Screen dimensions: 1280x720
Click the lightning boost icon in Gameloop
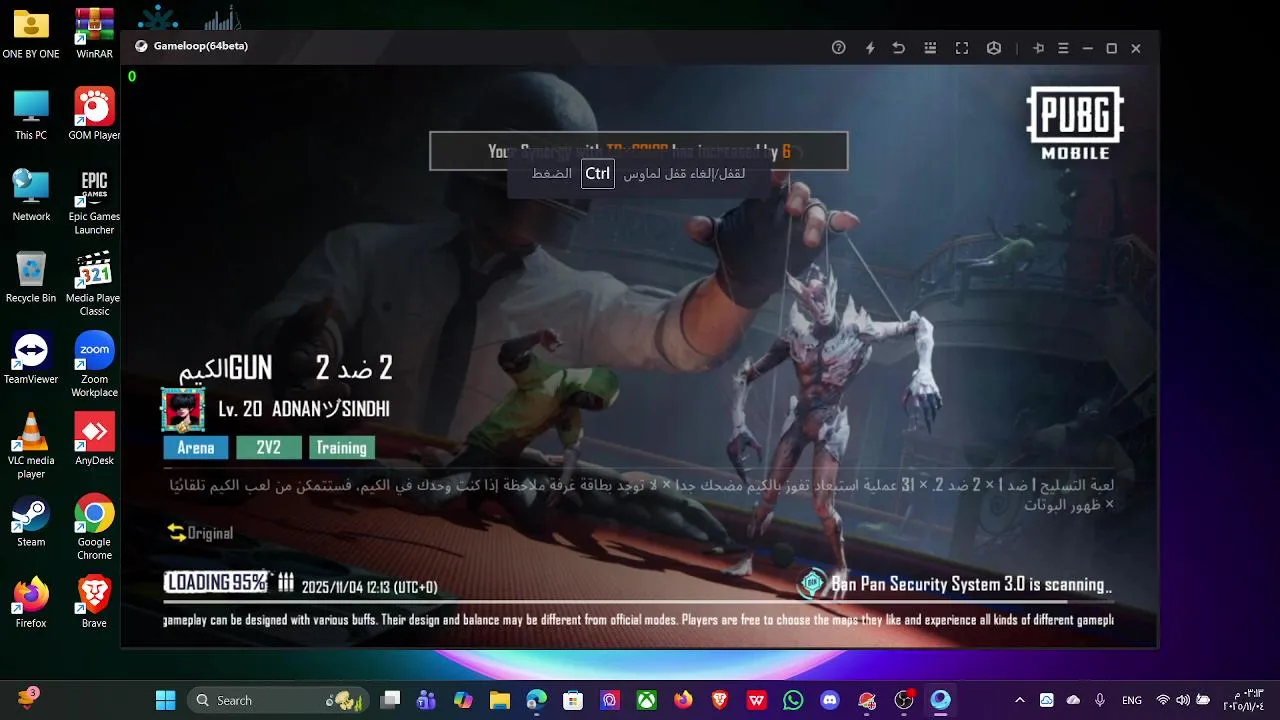click(x=870, y=48)
